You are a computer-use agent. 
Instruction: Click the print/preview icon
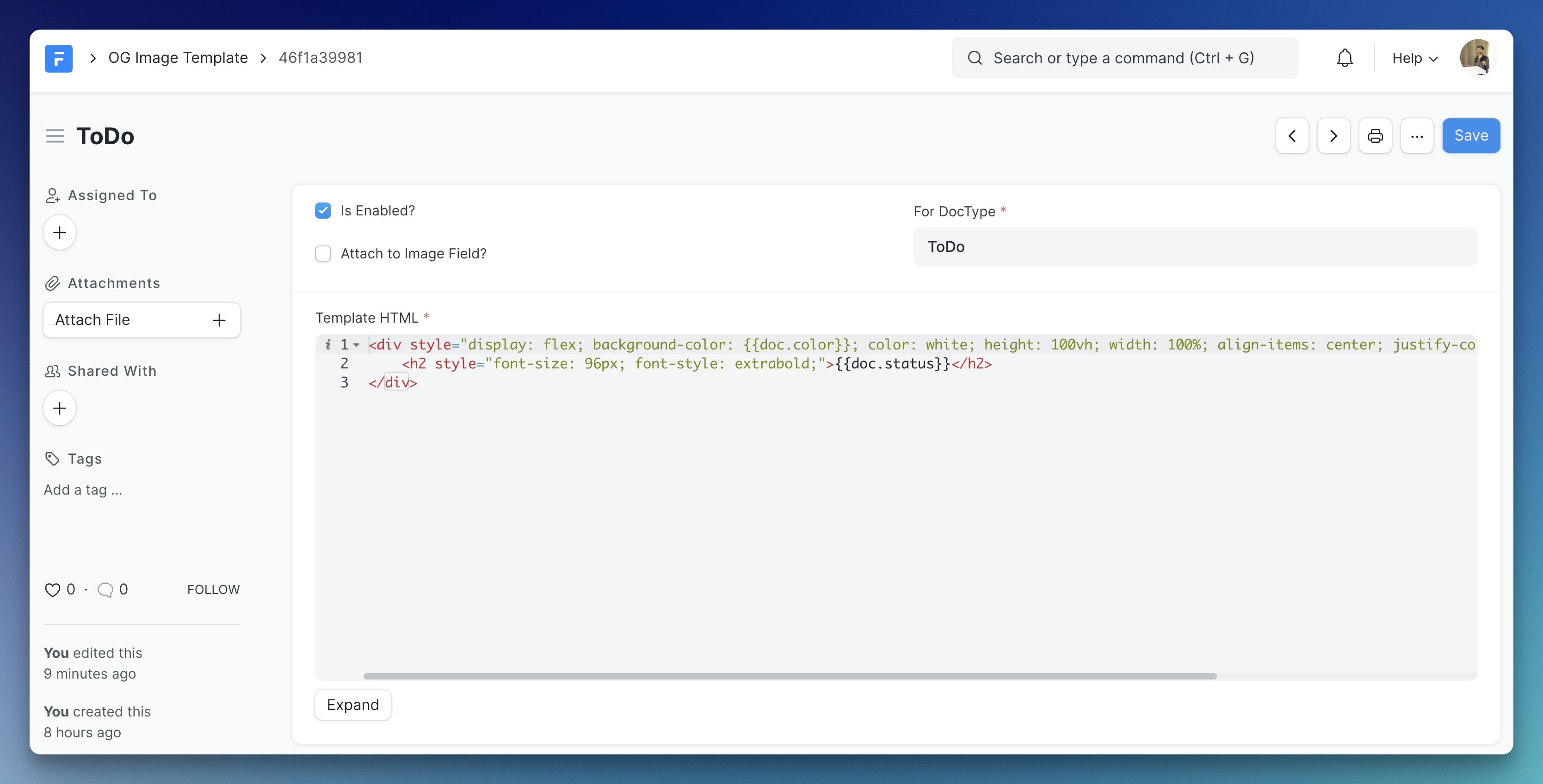[x=1375, y=134]
